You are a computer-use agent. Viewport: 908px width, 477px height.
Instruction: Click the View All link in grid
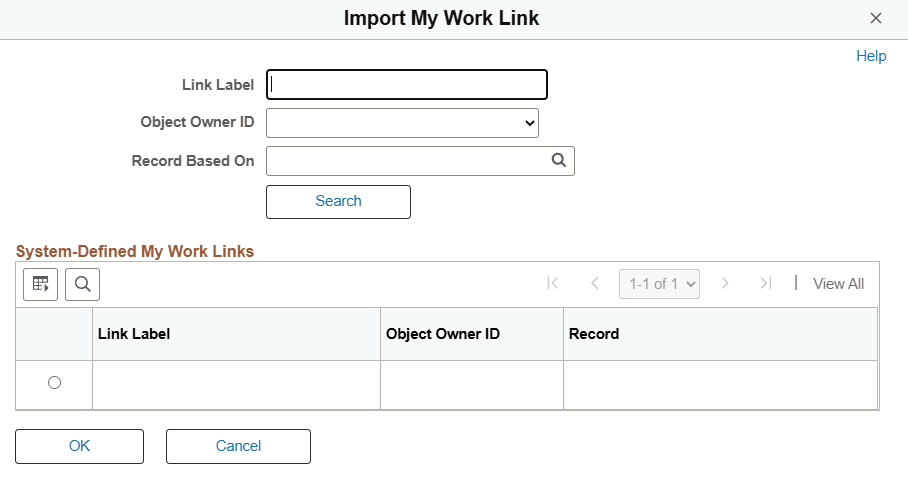[x=838, y=284]
